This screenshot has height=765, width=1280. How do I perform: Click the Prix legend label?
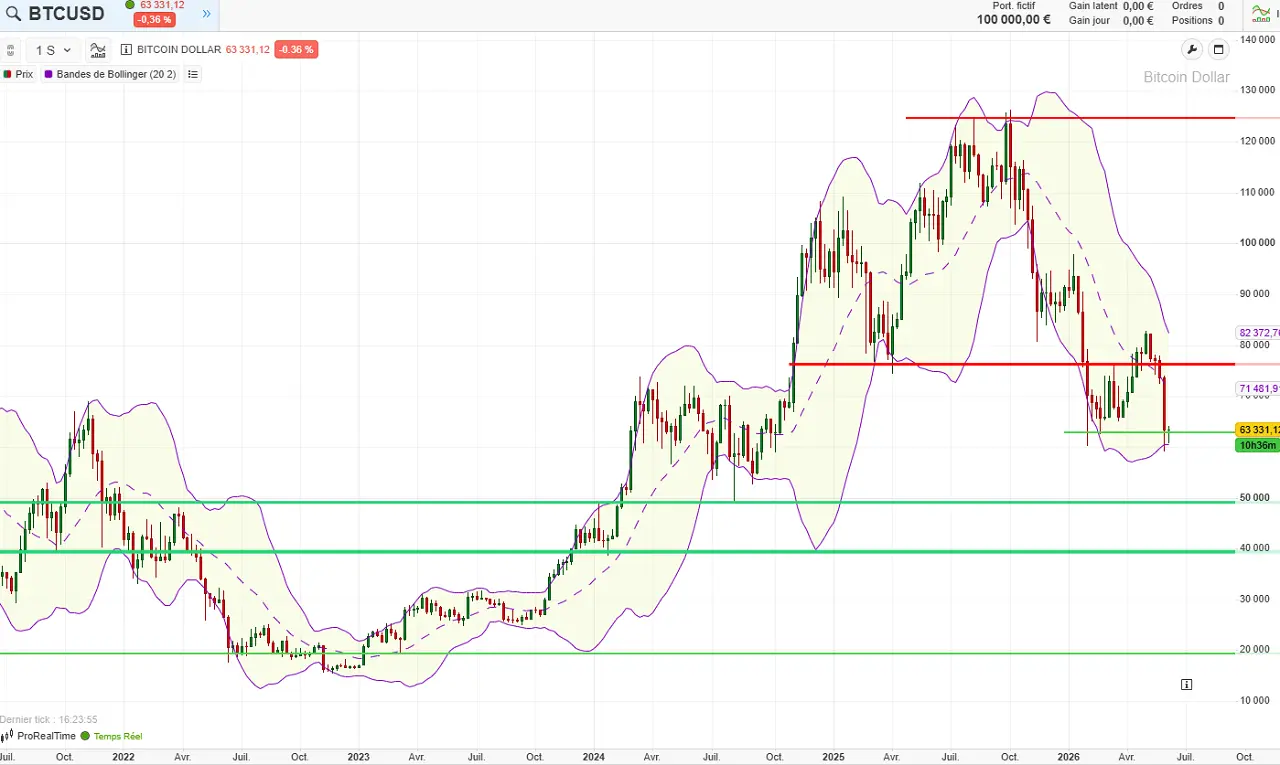(24, 74)
